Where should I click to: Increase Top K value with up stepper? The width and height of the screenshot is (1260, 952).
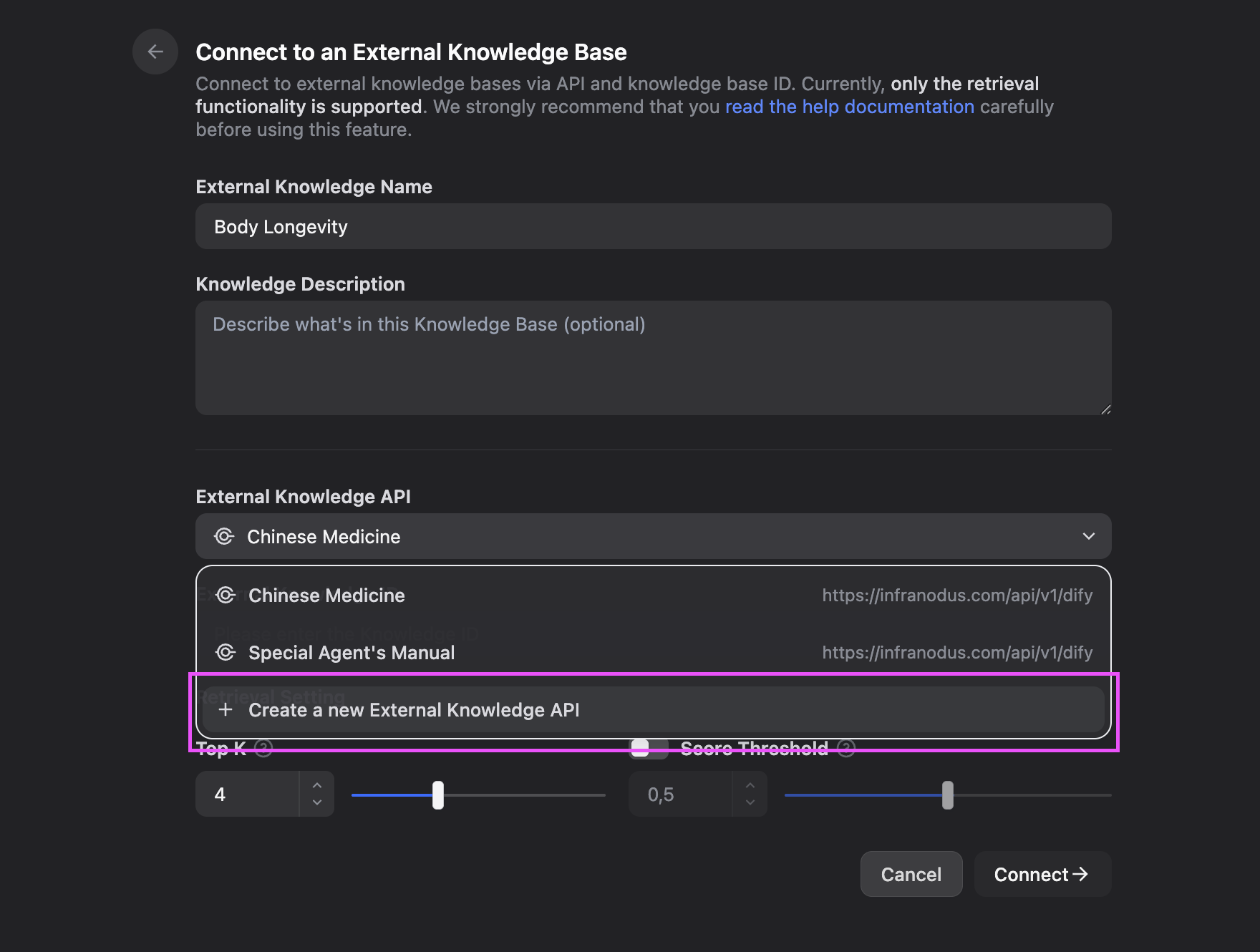[317, 785]
